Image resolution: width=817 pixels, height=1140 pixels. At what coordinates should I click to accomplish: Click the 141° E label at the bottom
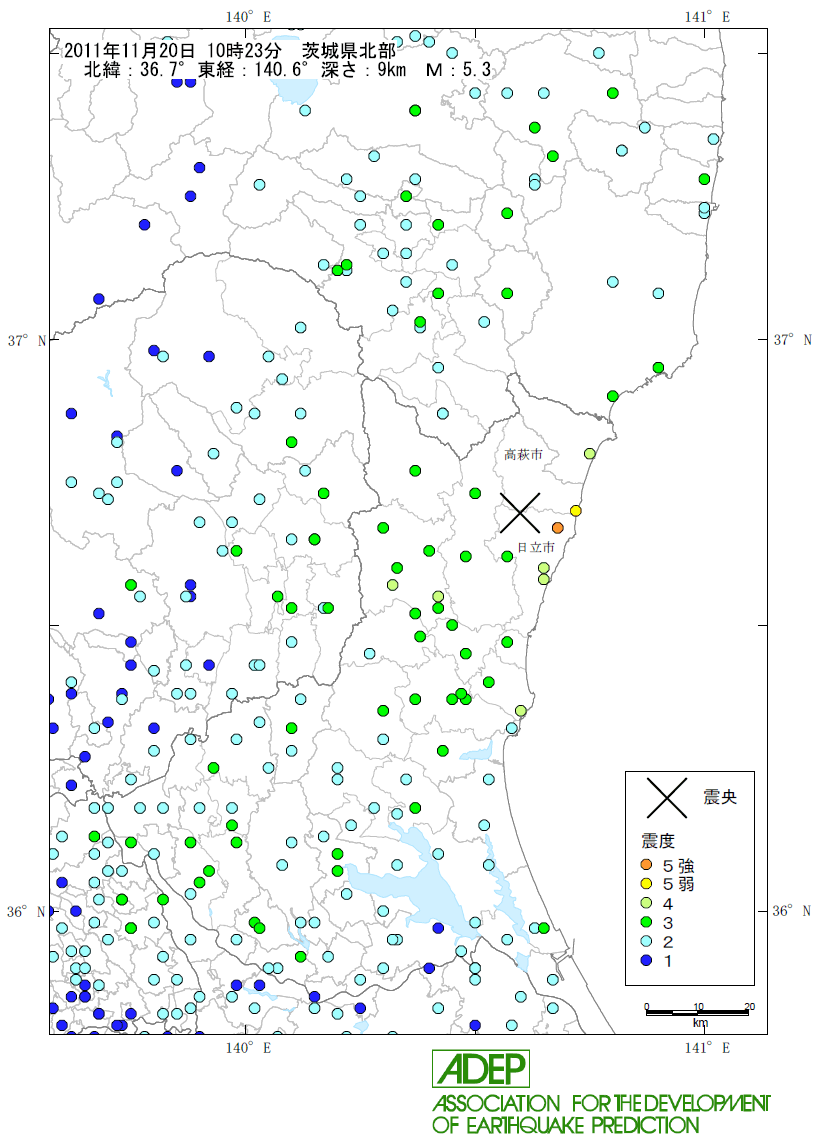pyautogui.click(x=707, y=1048)
